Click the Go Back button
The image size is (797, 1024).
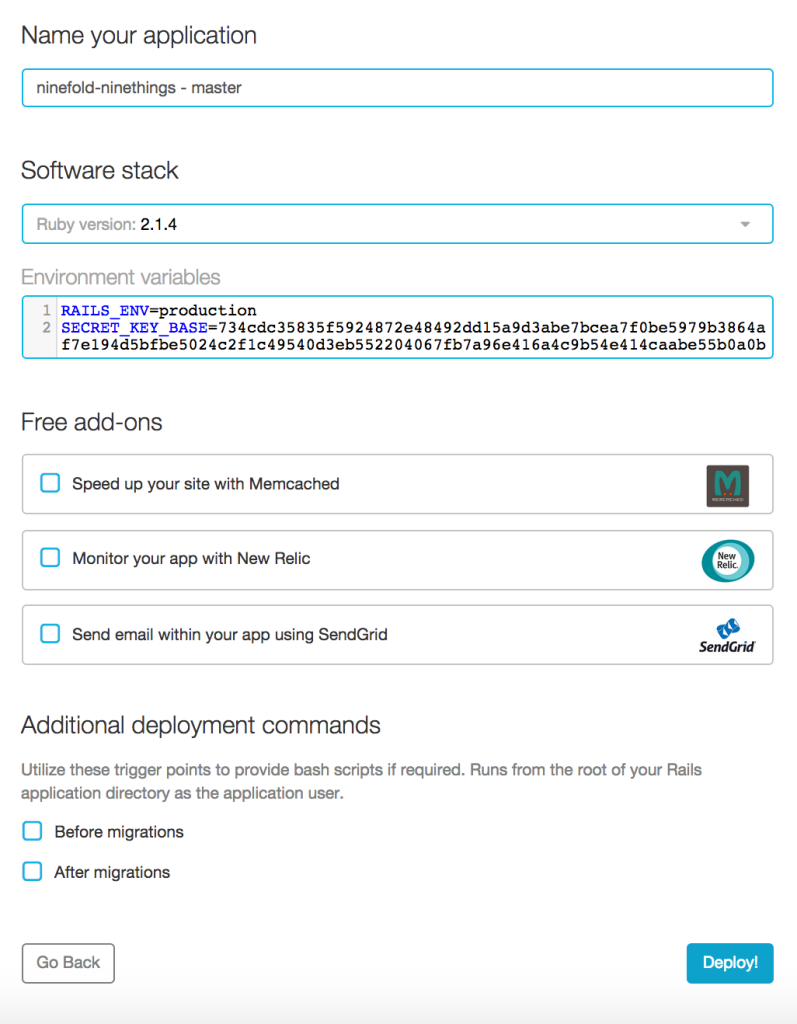[x=68, y=963]
